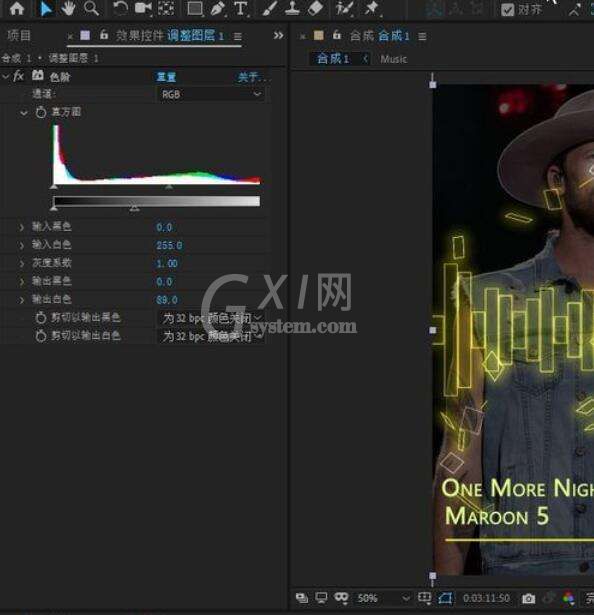594x615 pixels.
Task: Toggle the 直方图 stopwatch
Action: tap(41, 113)
